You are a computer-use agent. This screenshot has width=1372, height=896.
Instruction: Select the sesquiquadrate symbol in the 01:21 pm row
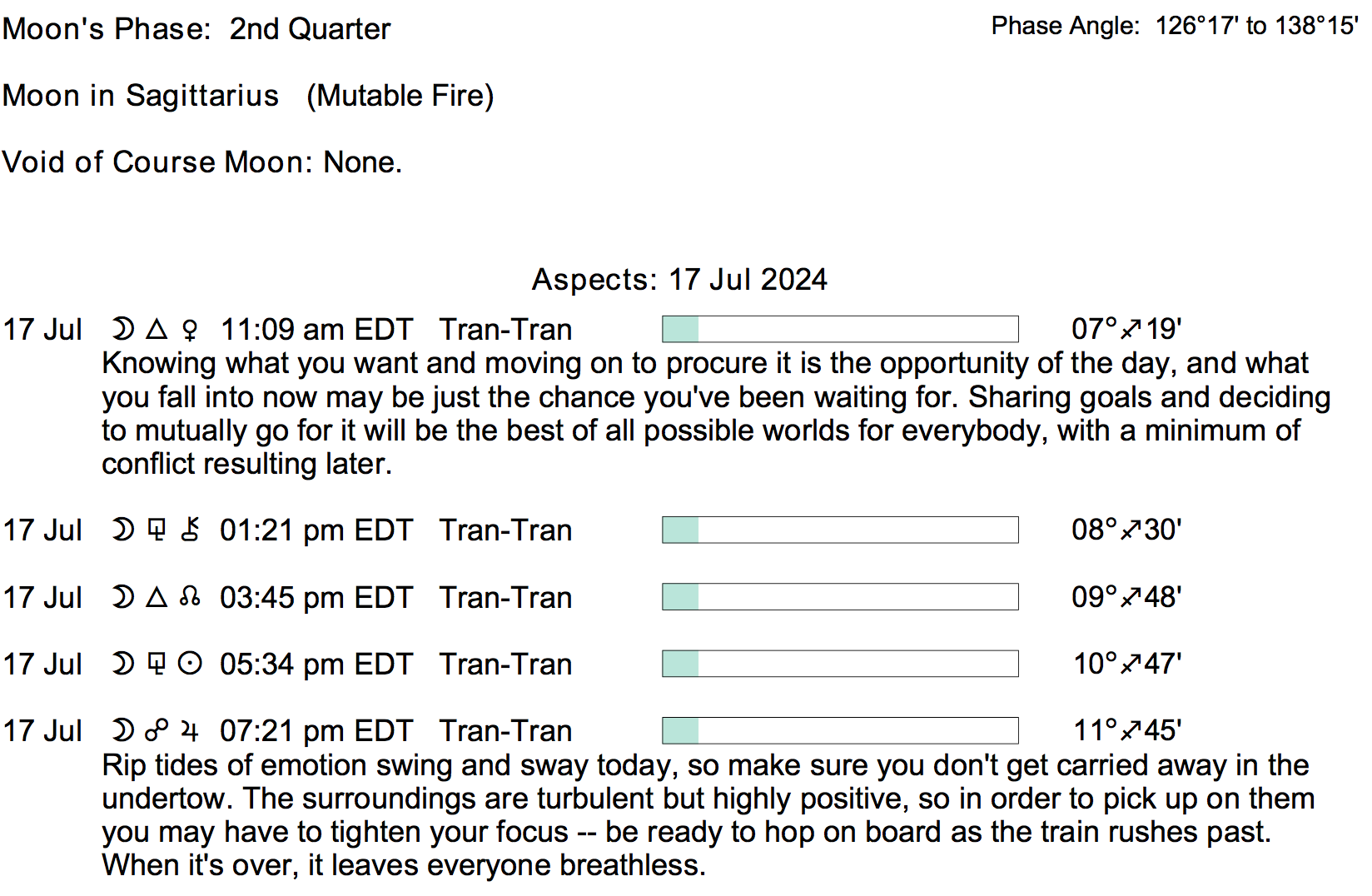tap(157, 530)
